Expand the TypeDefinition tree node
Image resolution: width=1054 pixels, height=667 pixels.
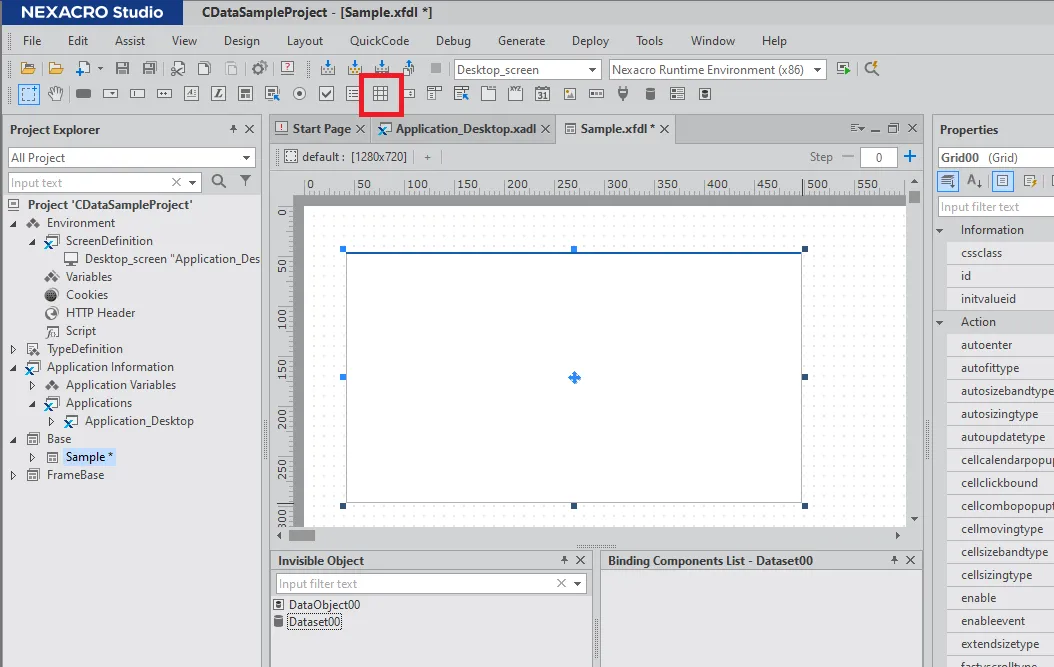click(x=14, y=349)
